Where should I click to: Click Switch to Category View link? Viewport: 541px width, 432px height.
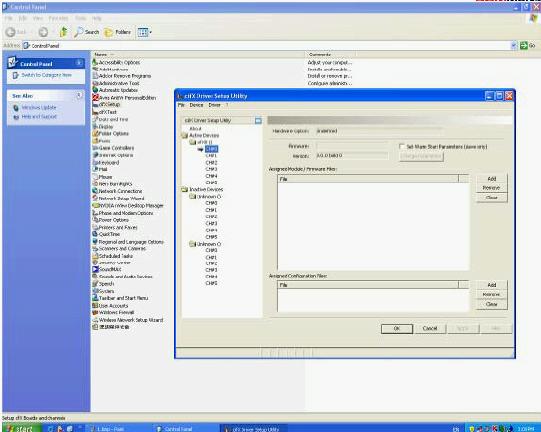pyautogui.click(x=46, y=75)
